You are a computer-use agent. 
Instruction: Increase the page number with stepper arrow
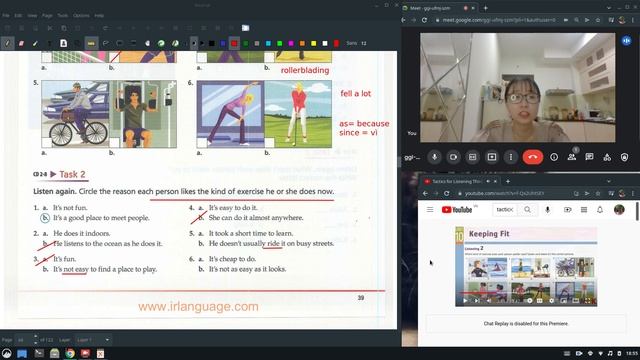pos(36,337)
